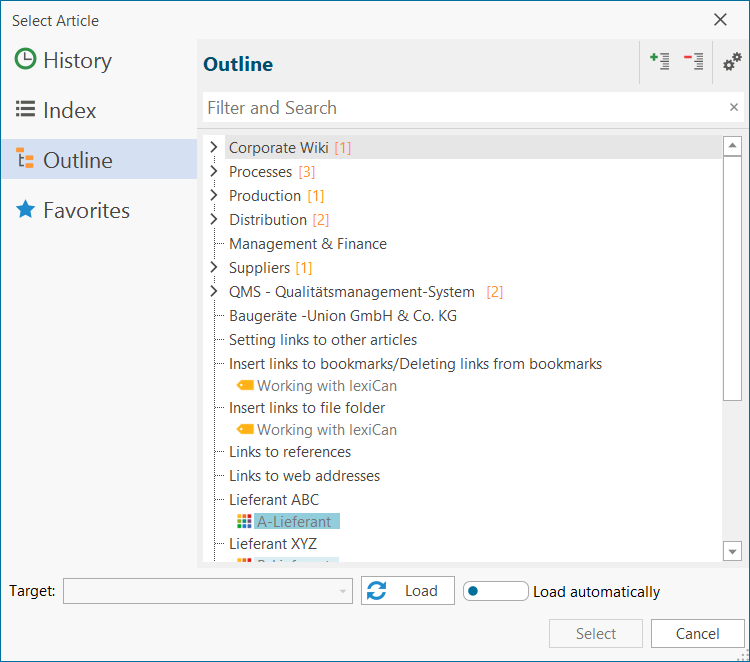The width and height of the screenshot is (750, 662).
Task: Clear the Filter and Search field
Action: (733, 108)
